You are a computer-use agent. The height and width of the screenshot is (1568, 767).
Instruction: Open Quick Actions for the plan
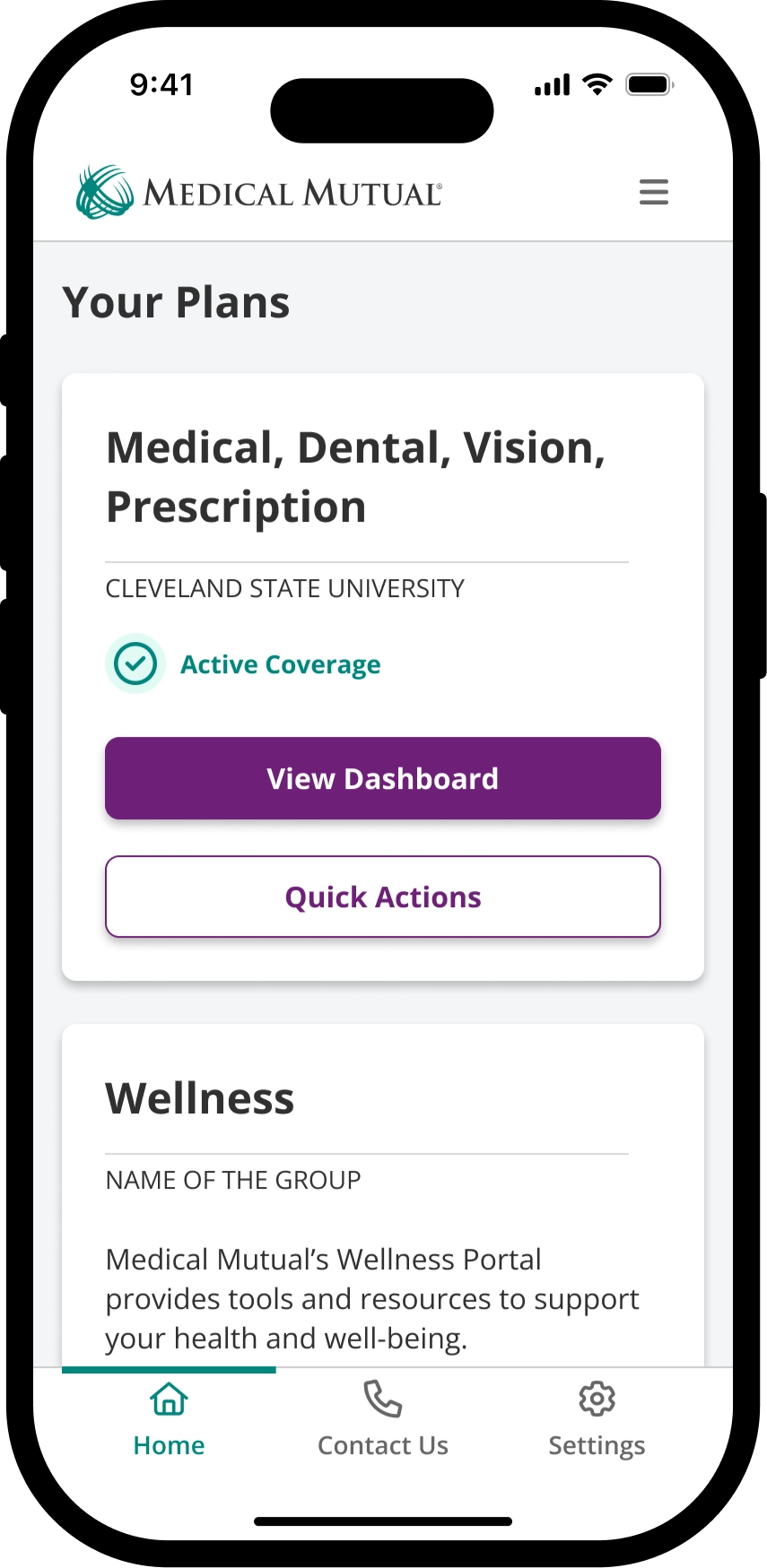(x=383, y=897)
